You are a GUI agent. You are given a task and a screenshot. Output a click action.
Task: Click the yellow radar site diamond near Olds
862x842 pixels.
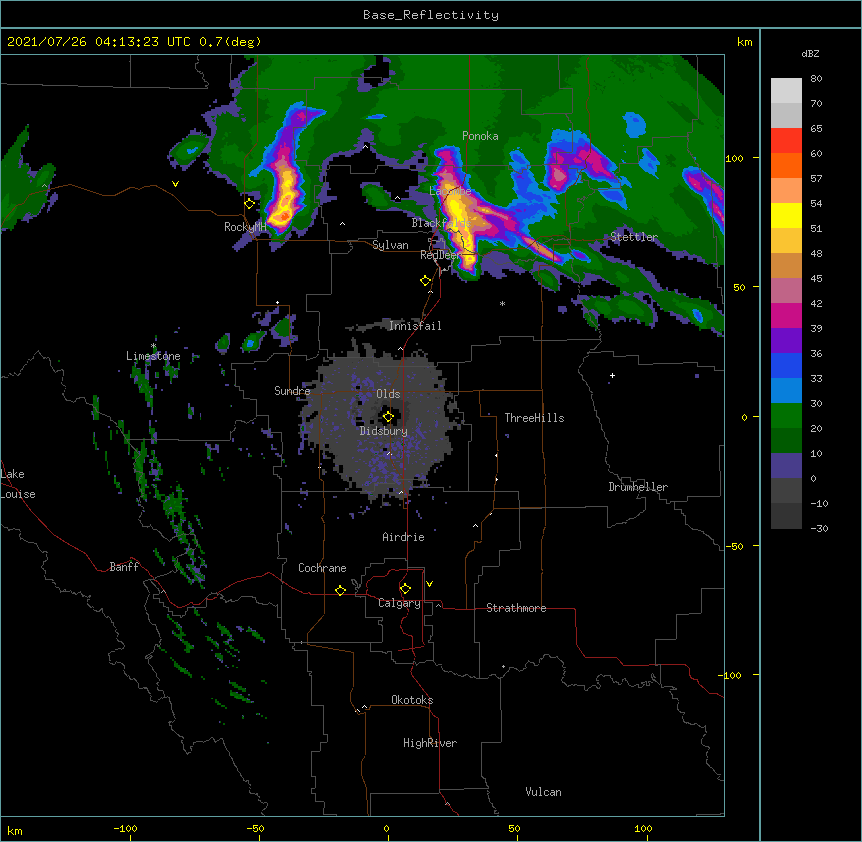[x=388, y=417]
